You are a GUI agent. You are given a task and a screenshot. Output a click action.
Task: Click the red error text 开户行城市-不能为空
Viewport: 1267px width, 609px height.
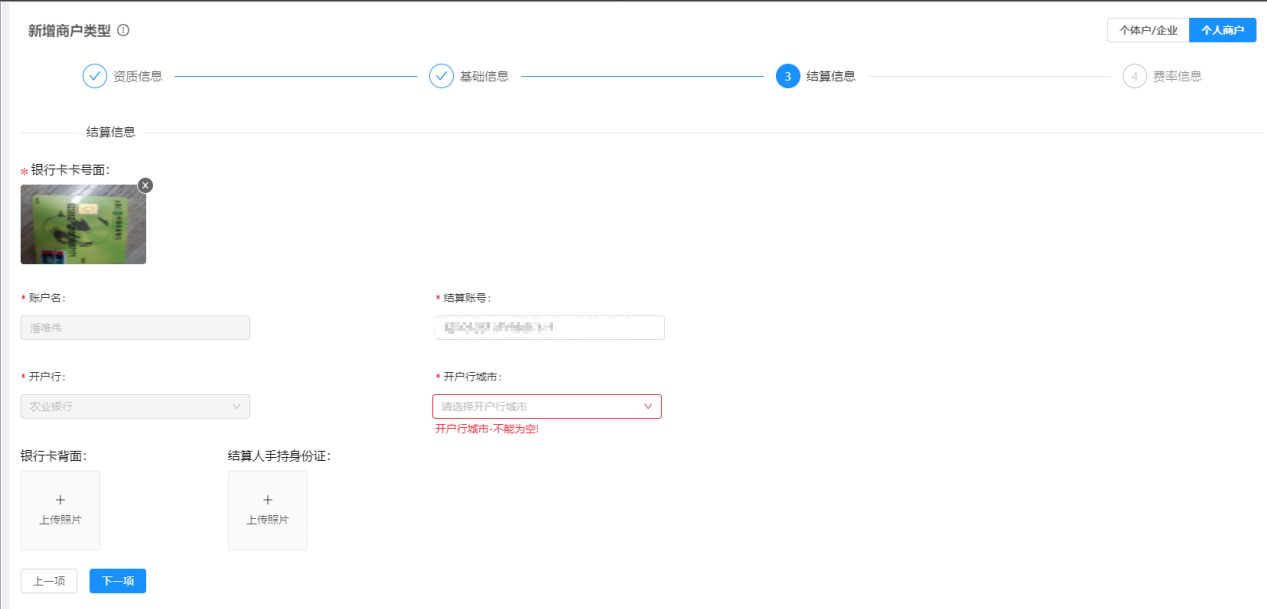[x=485, y=428]
